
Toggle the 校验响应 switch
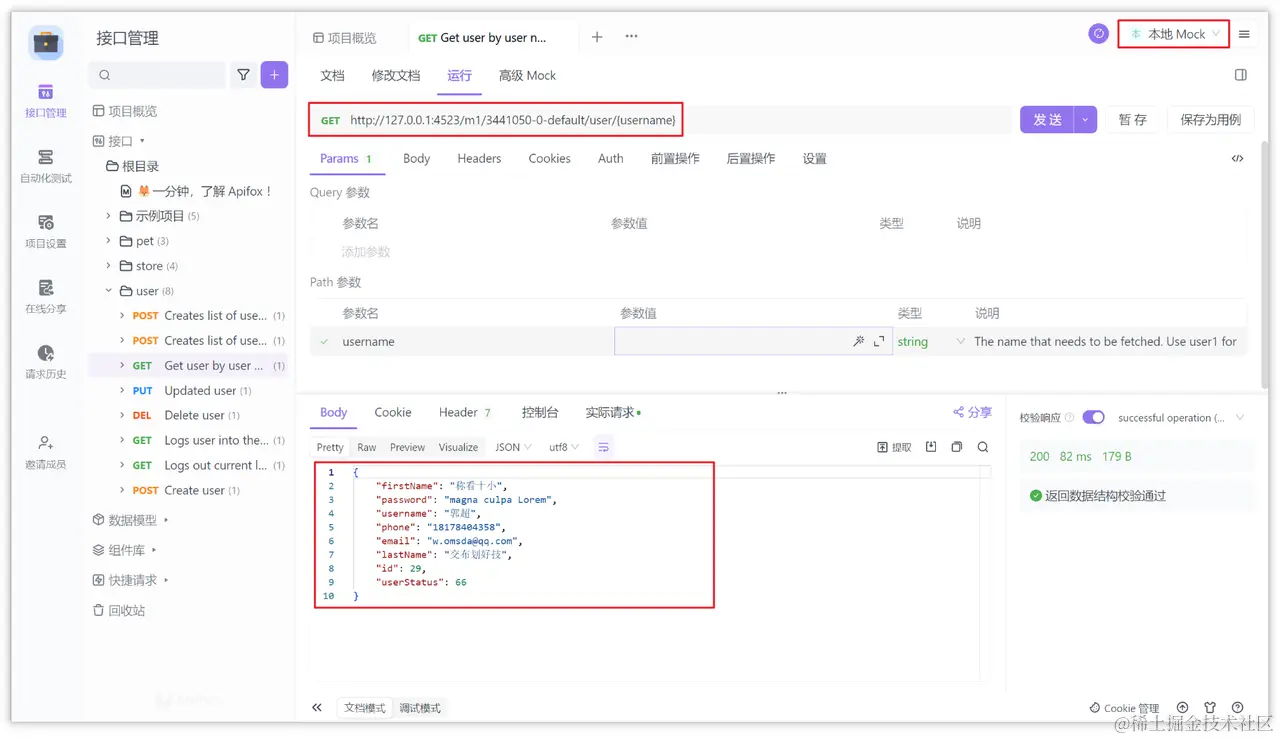[1093, 417]
